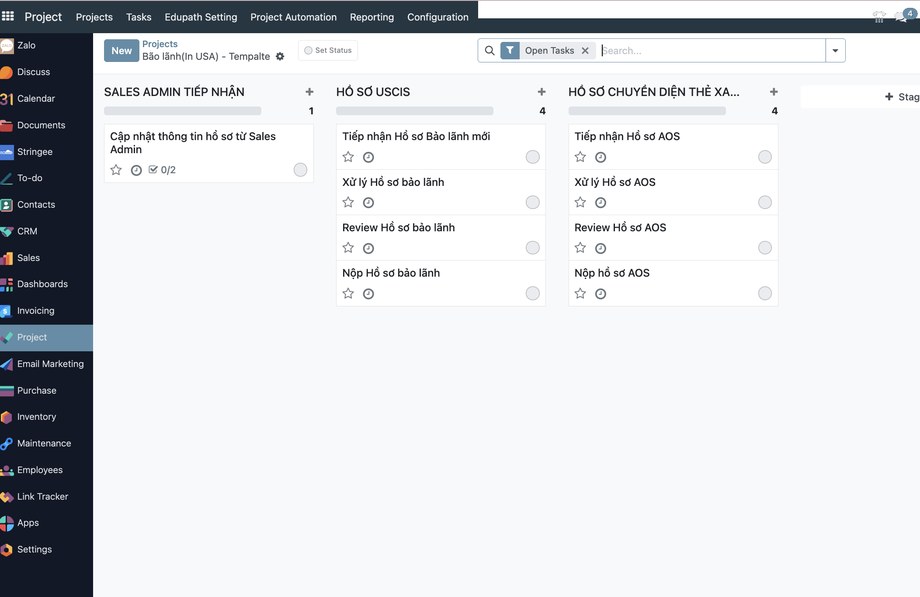The image size is (920, 597).
Task: Click the New button
Action: [121, 50]
